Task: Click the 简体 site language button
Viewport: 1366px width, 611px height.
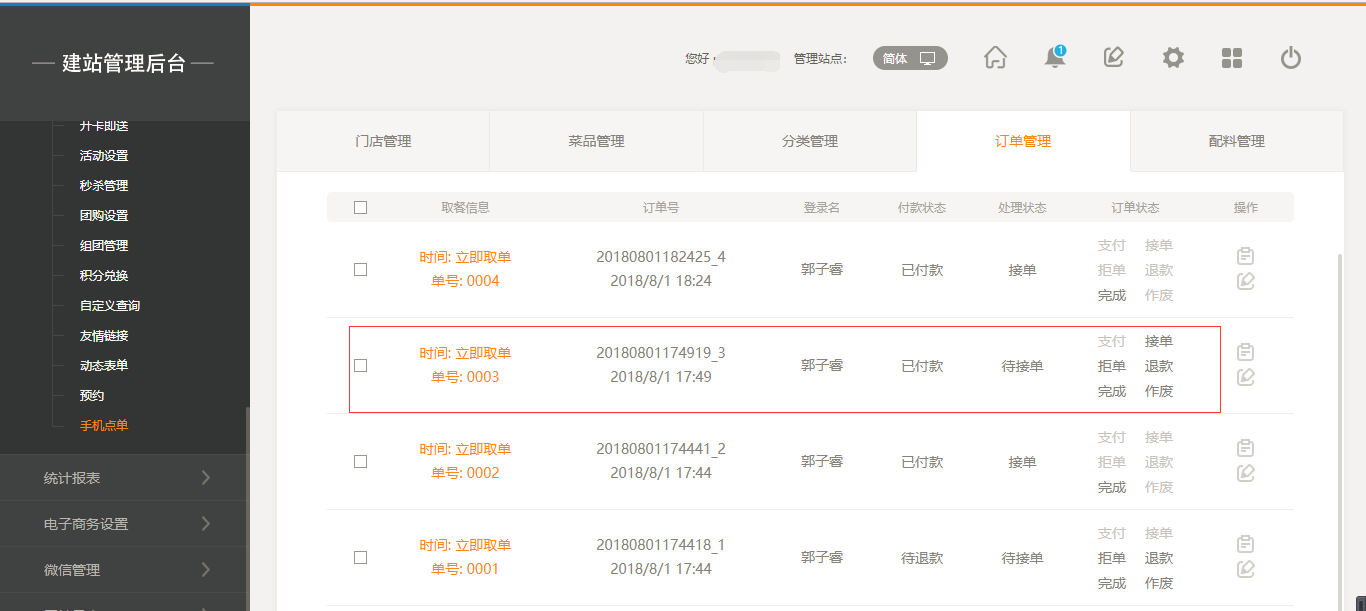Action: click(x=909, y=59)
